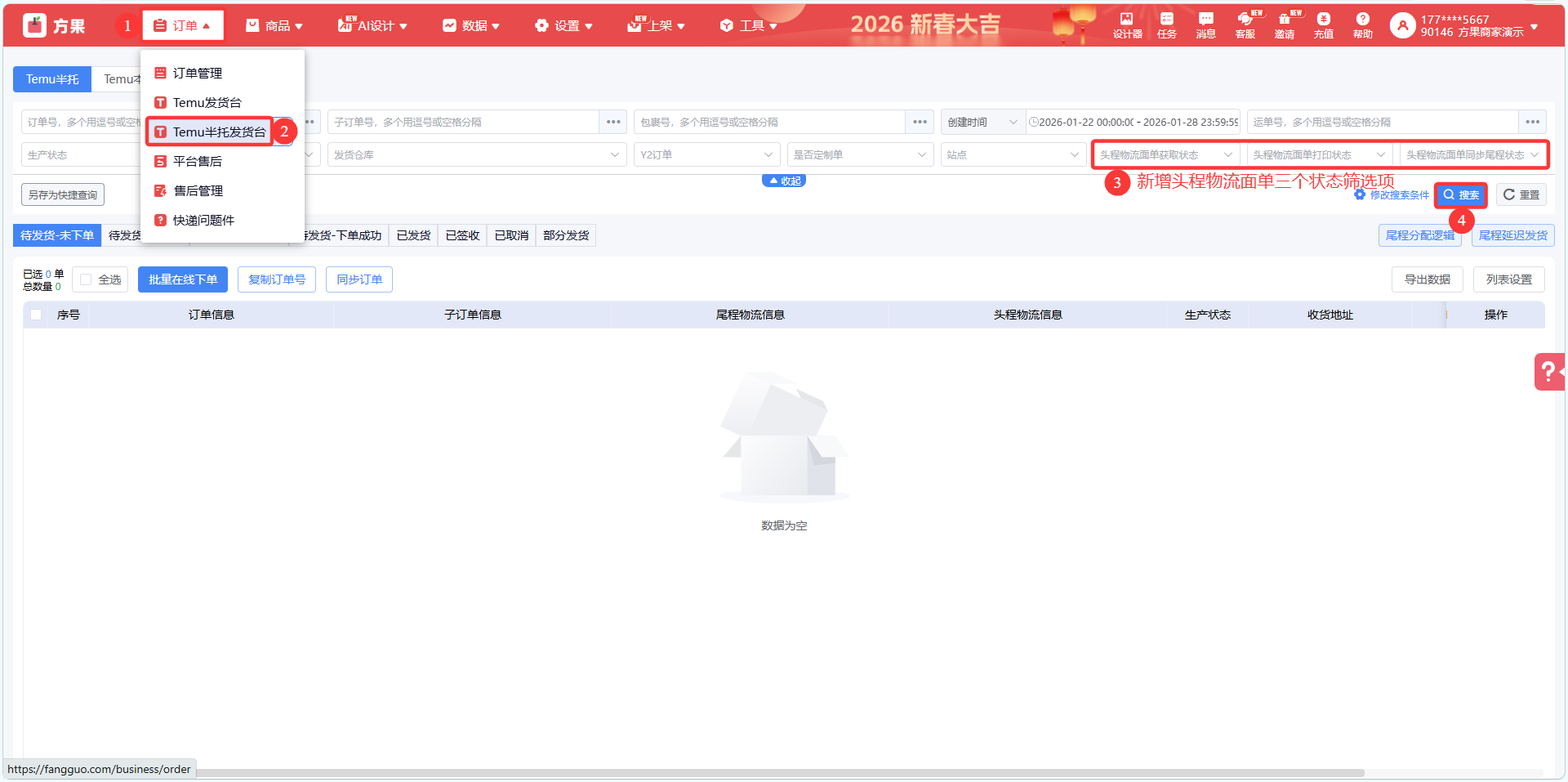Screen dimensions: 1568x782
Task: Click the 尾程延迟发货 button
Action: pos(1513,235)
